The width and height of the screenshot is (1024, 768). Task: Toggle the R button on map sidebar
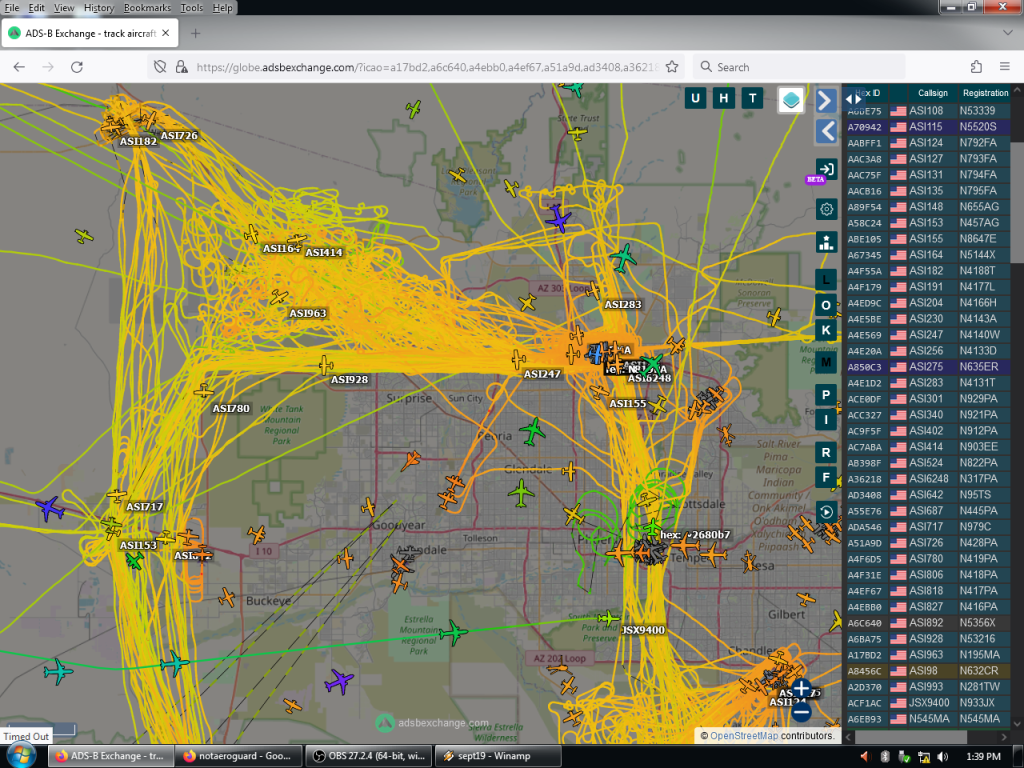tap(826, 452)
